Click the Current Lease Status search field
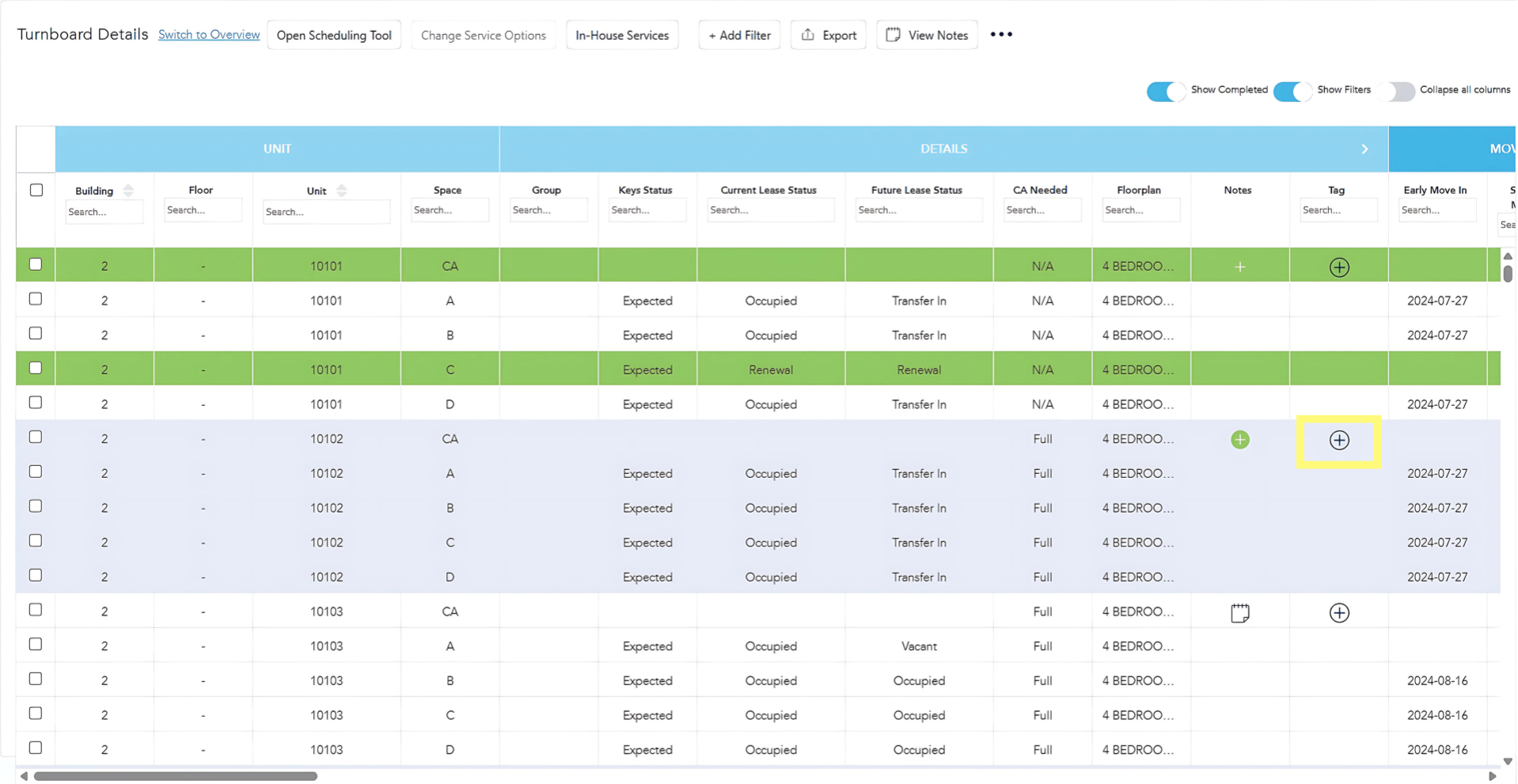Viewport: 1518px width, 784px height. tap(769, 210)
